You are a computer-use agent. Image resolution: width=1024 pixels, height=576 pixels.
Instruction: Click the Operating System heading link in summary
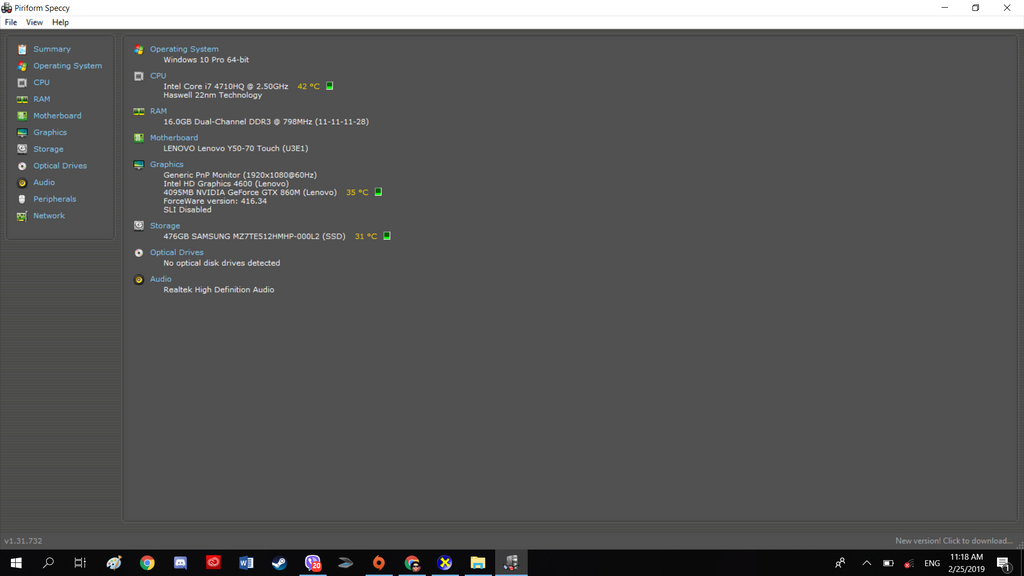point(184,49)
